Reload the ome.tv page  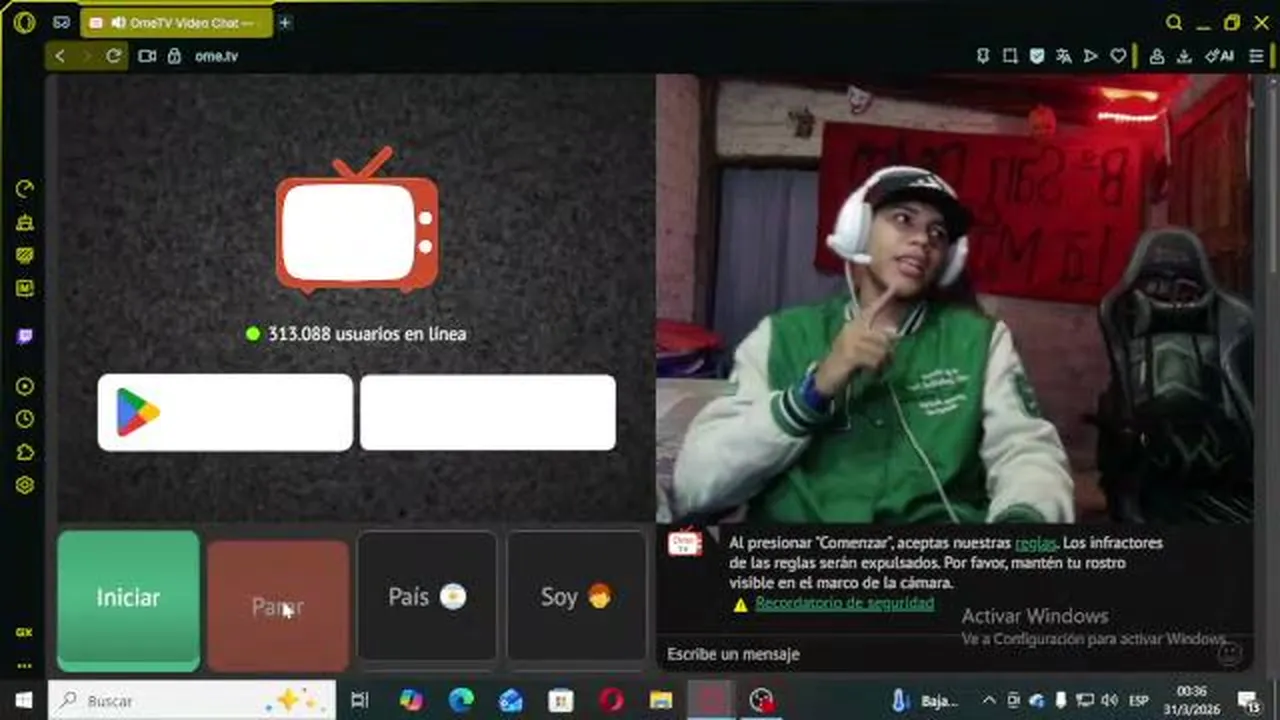(x=113, y=56)
